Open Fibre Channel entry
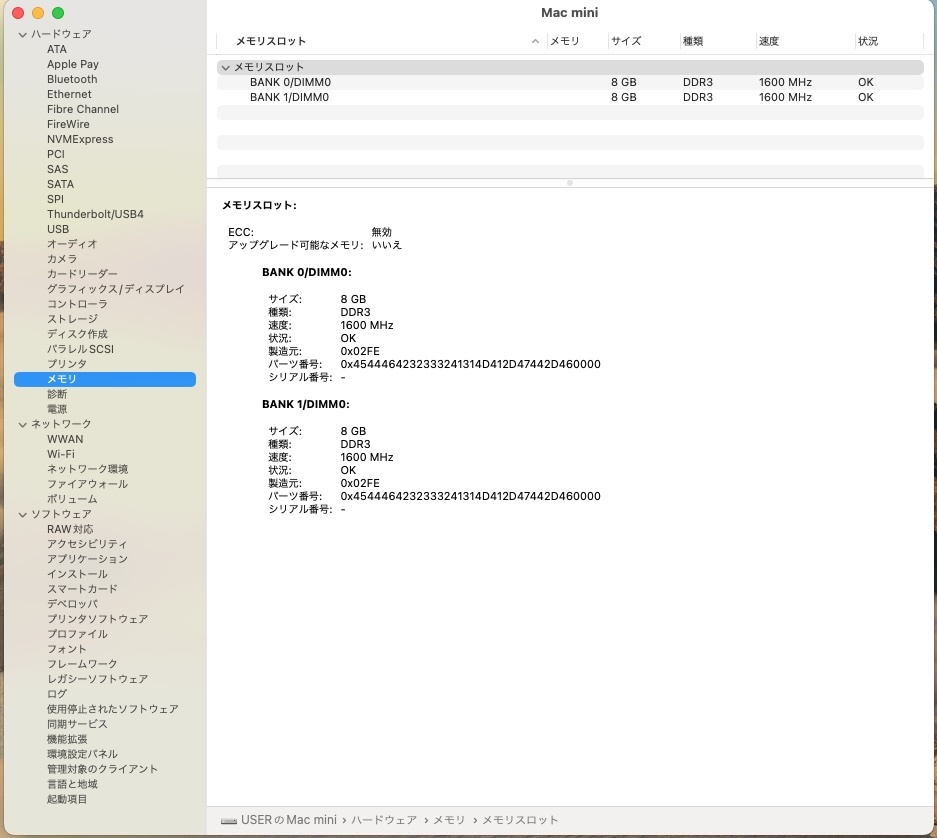937x838 pixels. [x=82, y=109]
